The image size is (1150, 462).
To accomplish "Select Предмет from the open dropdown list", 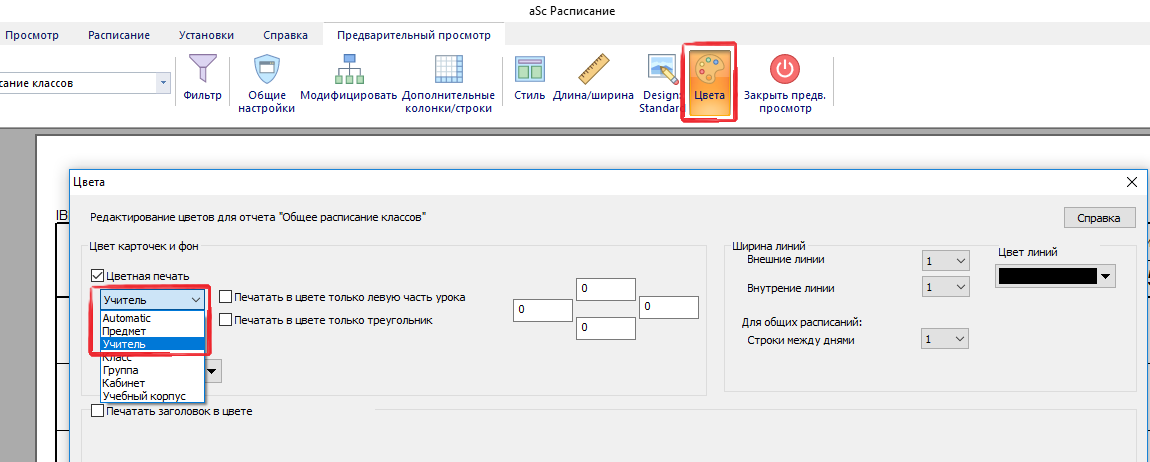I will (x=124, y=331).
